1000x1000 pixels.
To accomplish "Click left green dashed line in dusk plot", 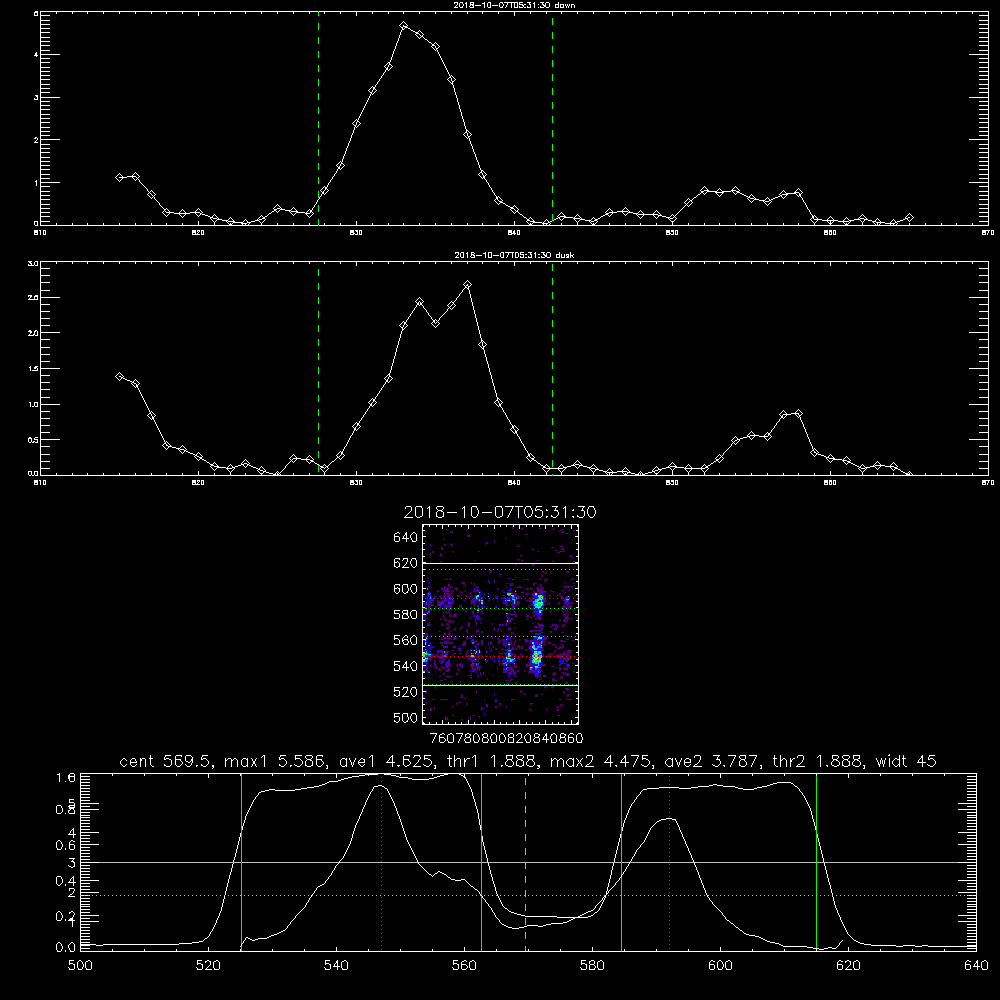I will click(x=318, y=368).
